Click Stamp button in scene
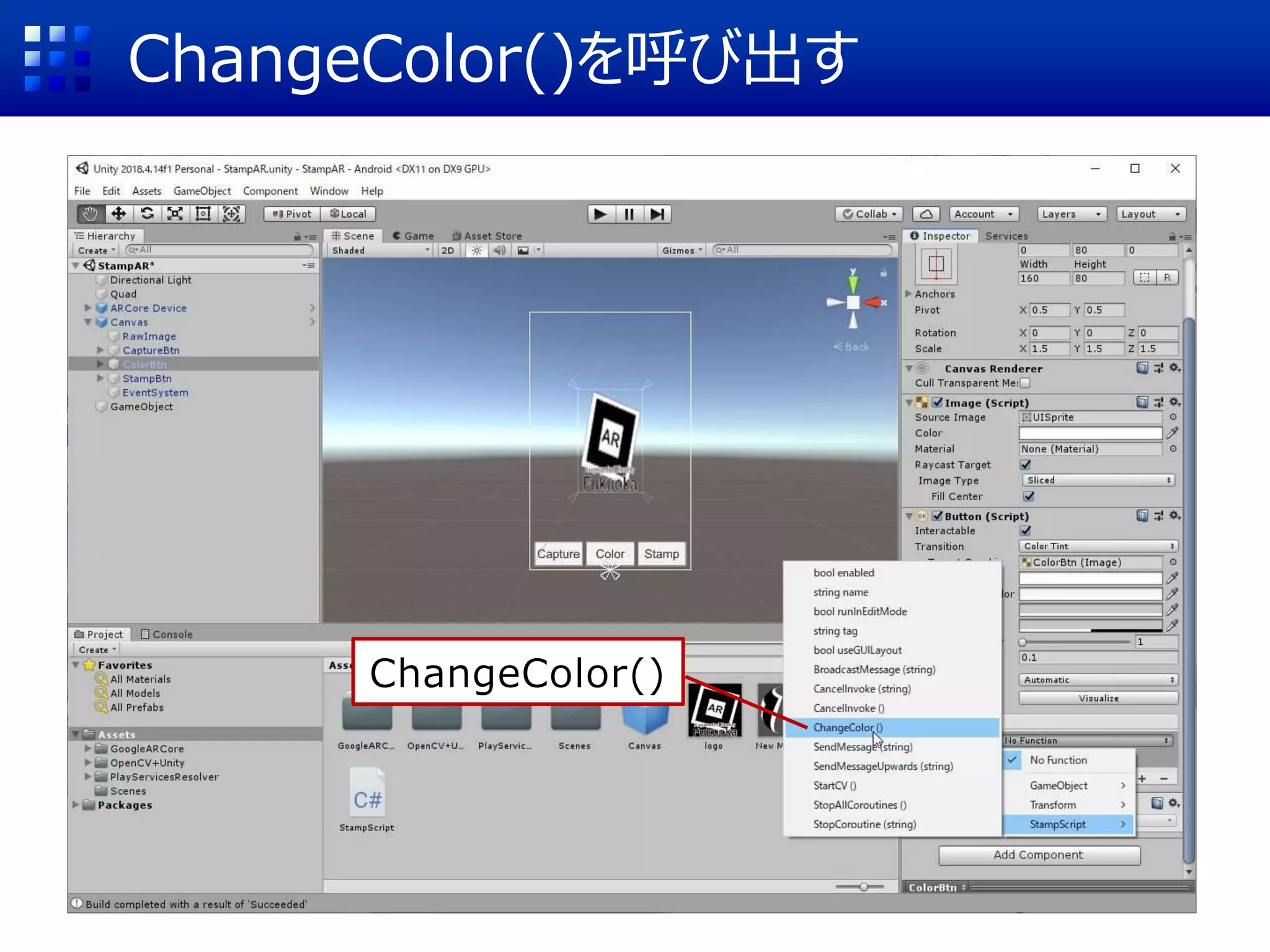The image size is (1270, 952). tap(662, 553)
